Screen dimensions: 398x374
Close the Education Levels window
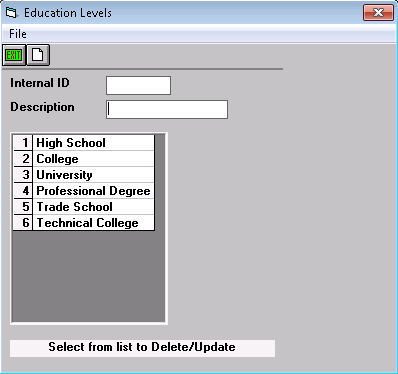378,13
